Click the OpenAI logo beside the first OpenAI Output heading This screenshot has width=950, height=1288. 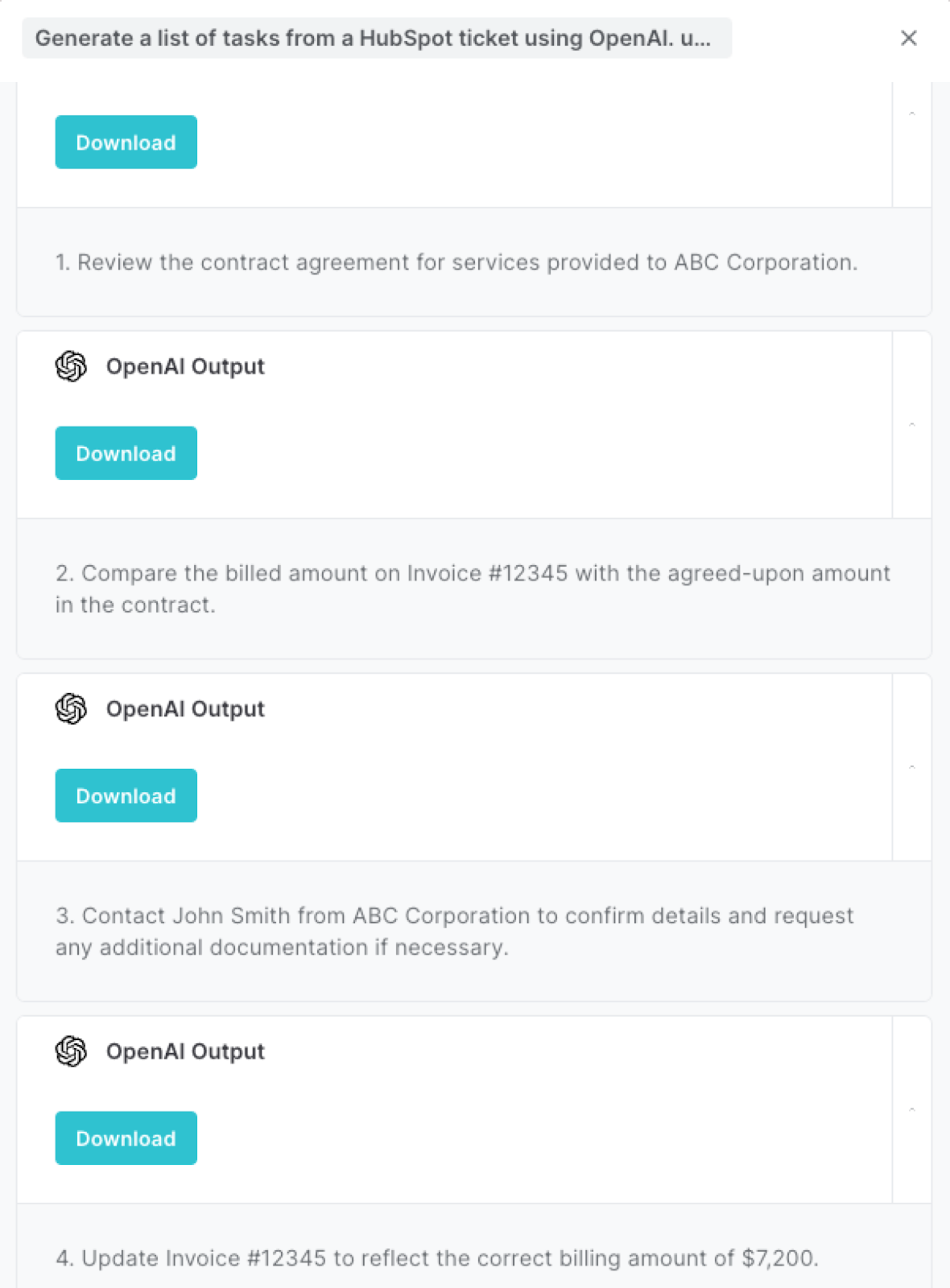click(71, 366)
